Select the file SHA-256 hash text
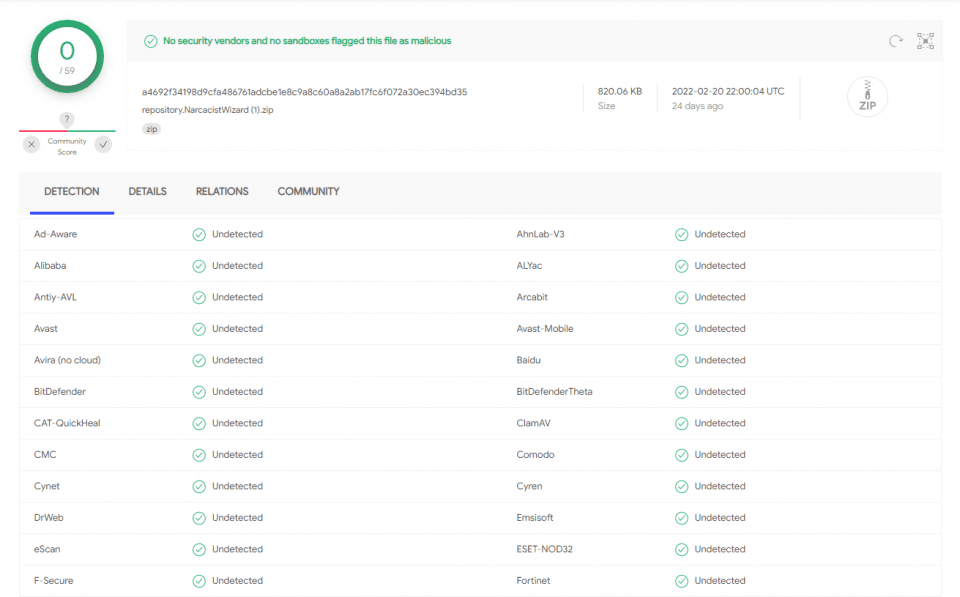 pos(304,92)
